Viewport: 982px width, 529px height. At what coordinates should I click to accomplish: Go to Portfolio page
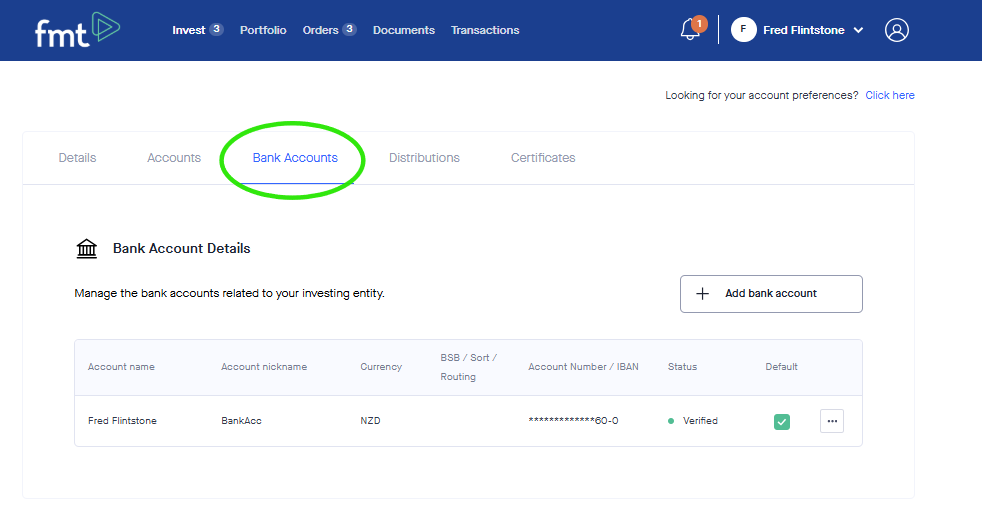[263, 30]
